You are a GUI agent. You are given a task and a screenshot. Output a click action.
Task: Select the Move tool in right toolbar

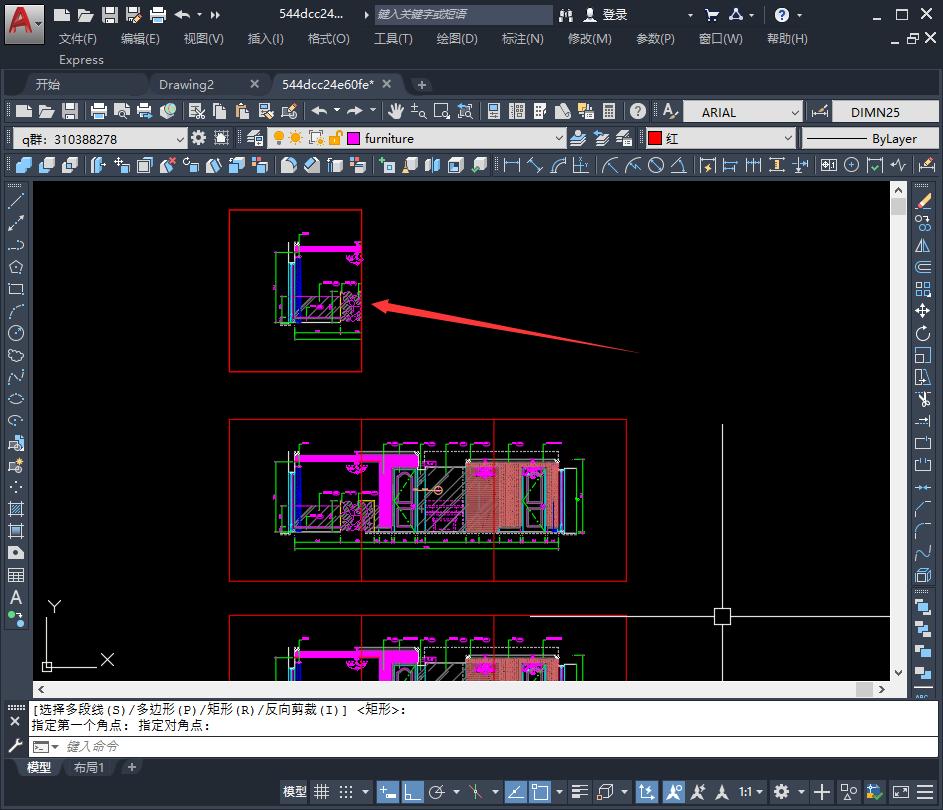[923, 311]
